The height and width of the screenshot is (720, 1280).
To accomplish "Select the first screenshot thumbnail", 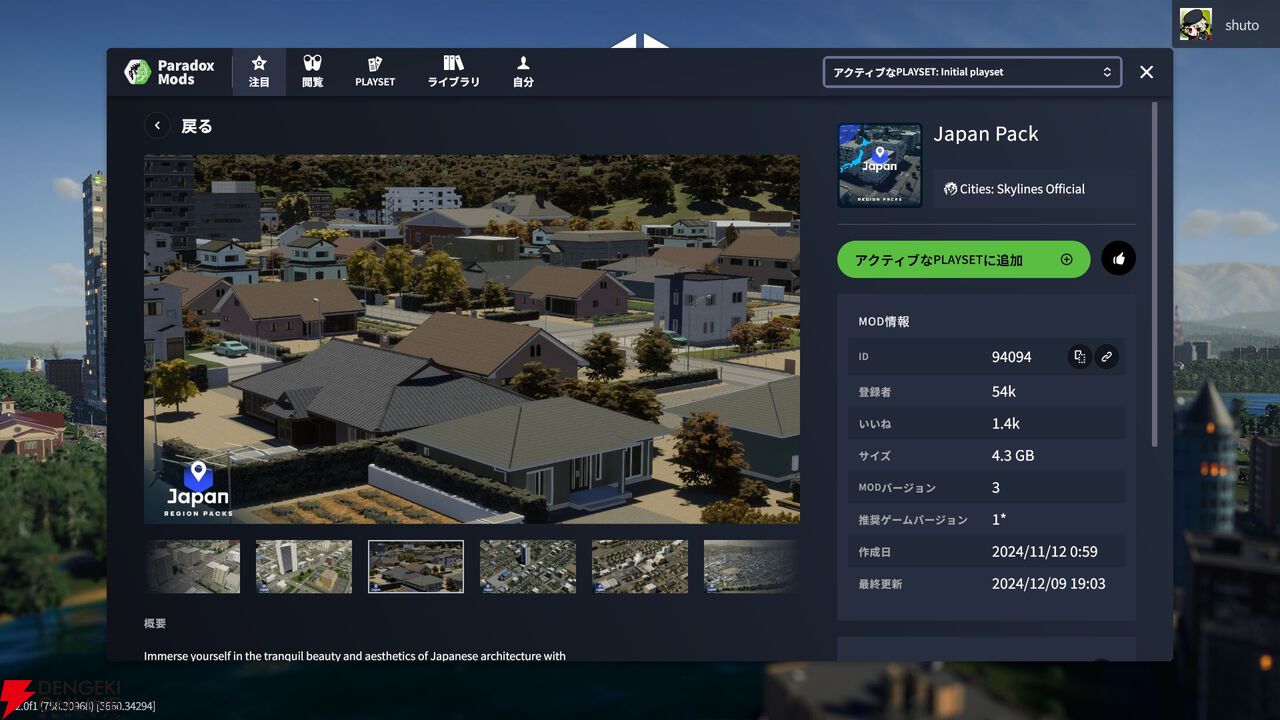I will (194, 567).
